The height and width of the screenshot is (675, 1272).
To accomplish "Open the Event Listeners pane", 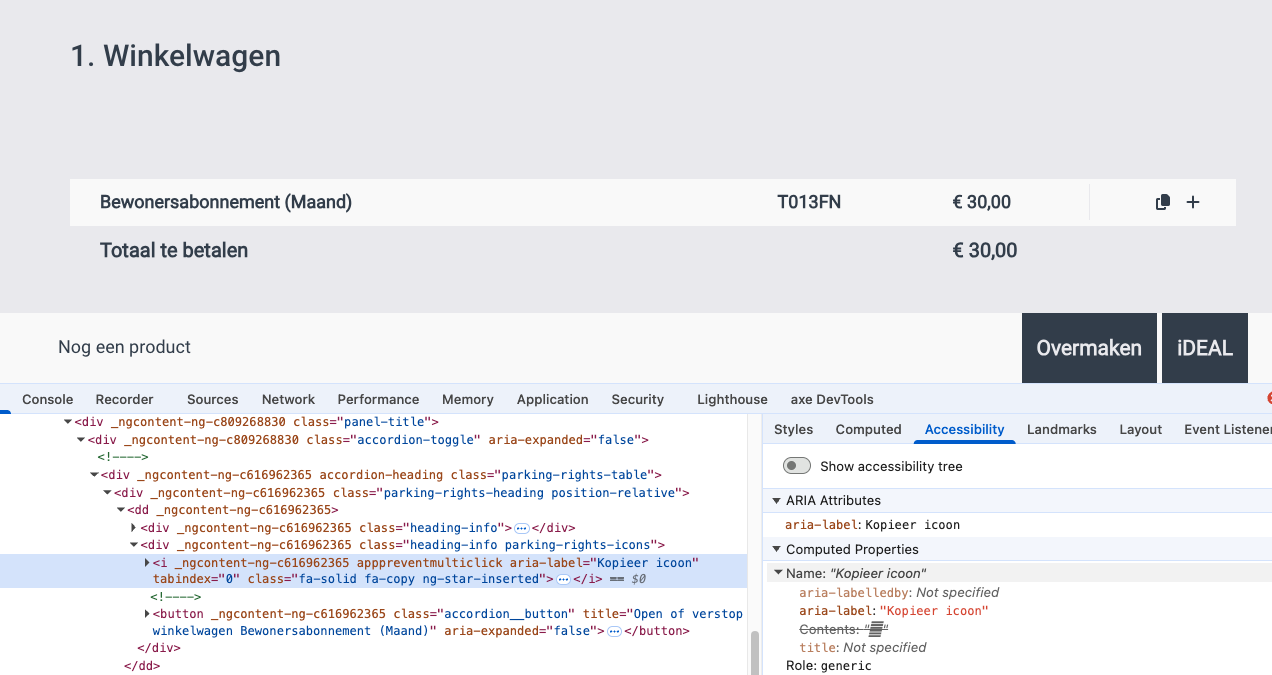I will click(1228, 429).
